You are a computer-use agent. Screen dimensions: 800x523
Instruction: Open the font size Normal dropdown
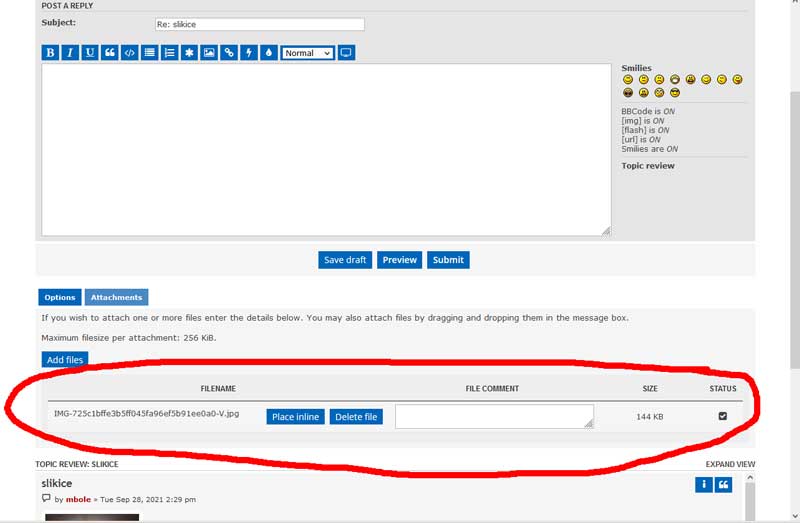click(308, 53)
